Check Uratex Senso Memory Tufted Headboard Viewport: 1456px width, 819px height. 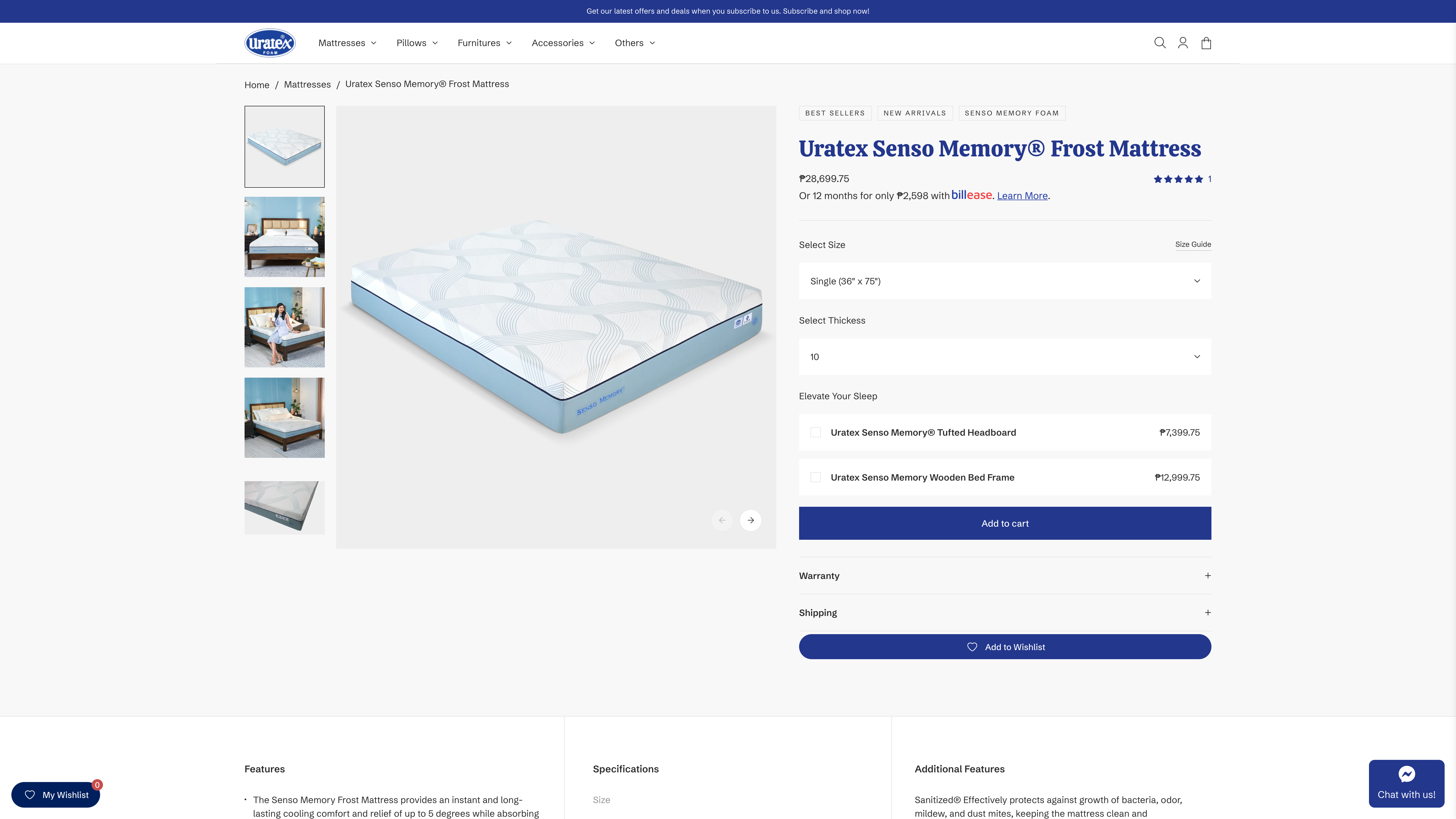(815, 432)
